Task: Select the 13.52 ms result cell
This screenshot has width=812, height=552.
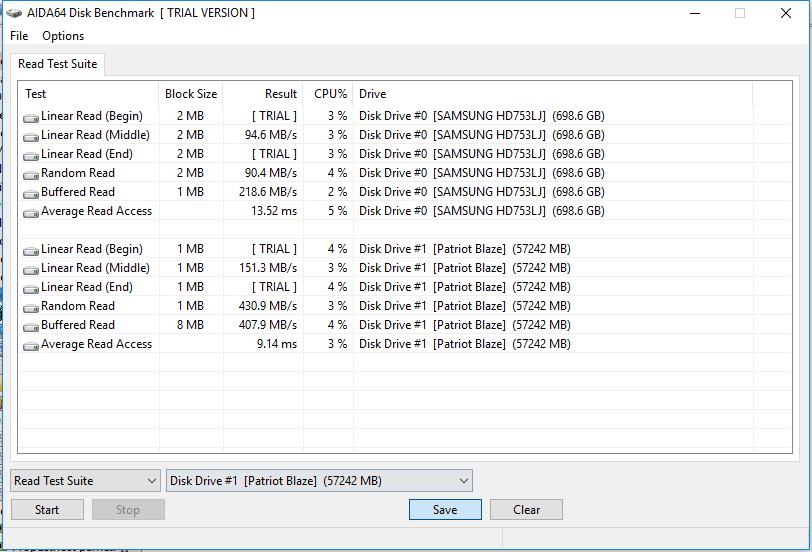Action: click(274, 211)
